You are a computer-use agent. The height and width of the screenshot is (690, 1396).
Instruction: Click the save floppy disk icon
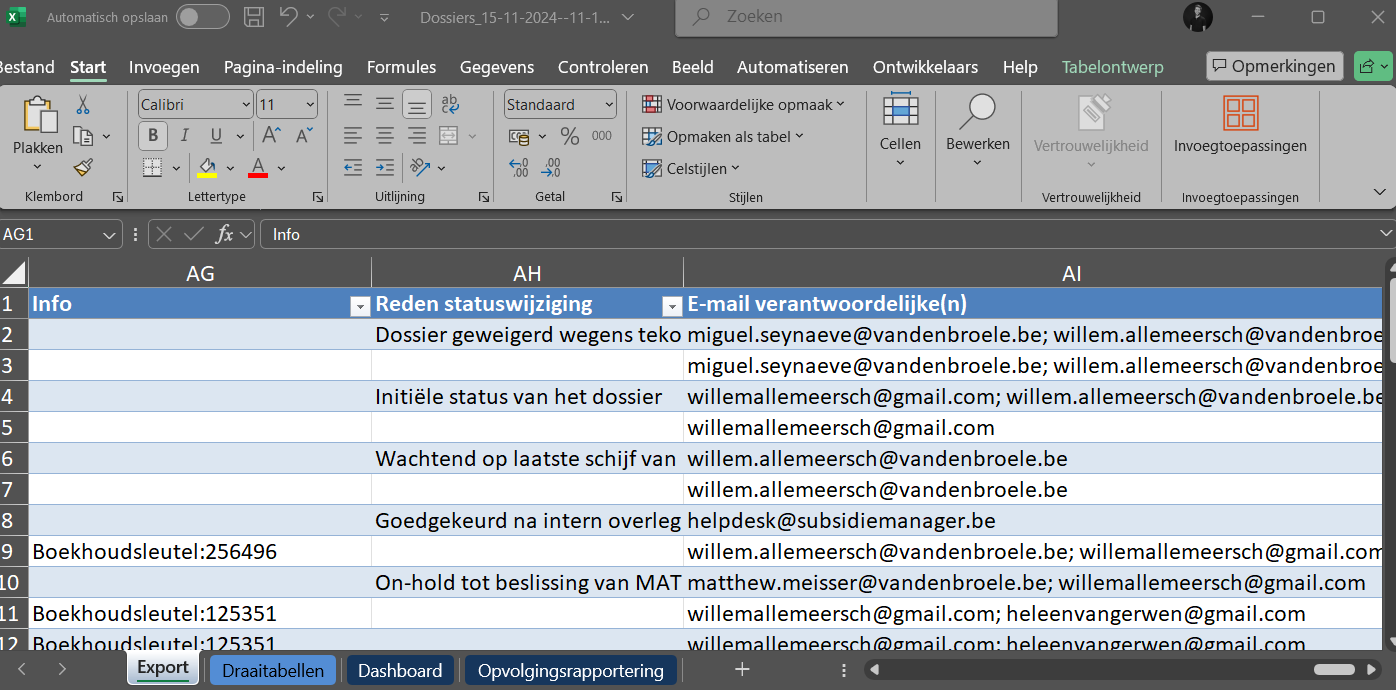point(254,17)
